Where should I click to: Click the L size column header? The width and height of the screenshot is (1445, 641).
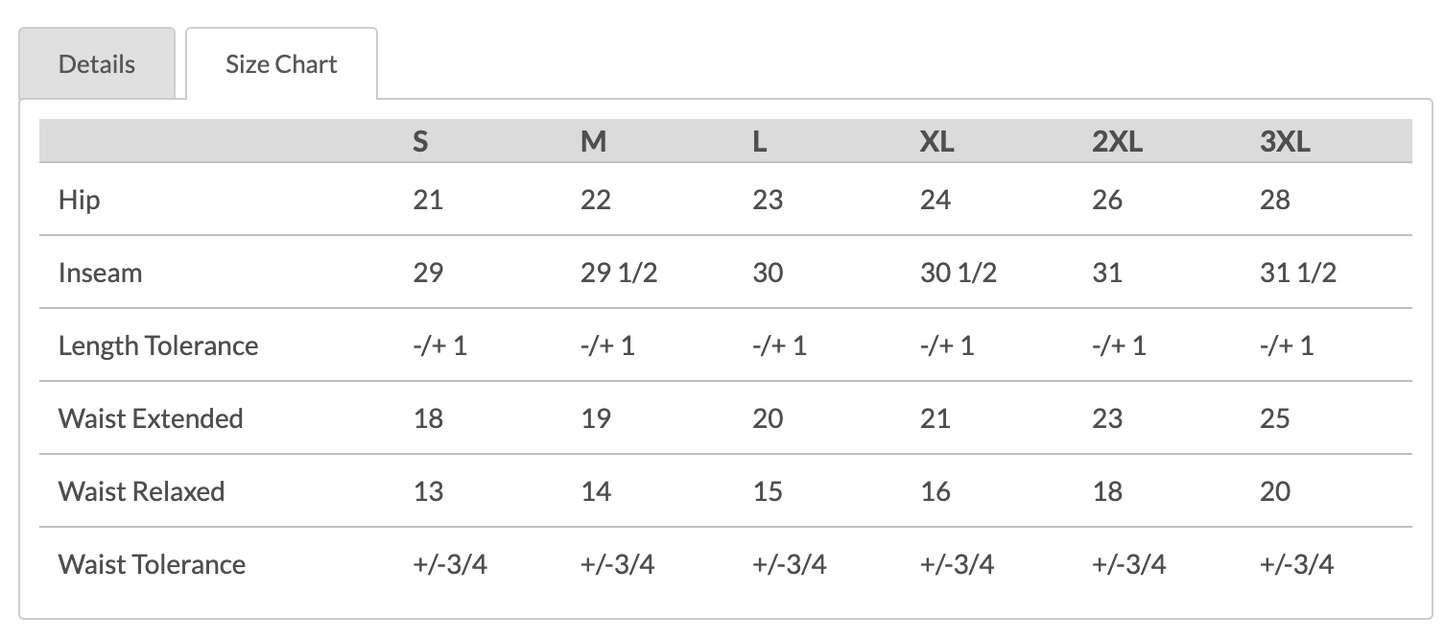click(x=760, y=142)
